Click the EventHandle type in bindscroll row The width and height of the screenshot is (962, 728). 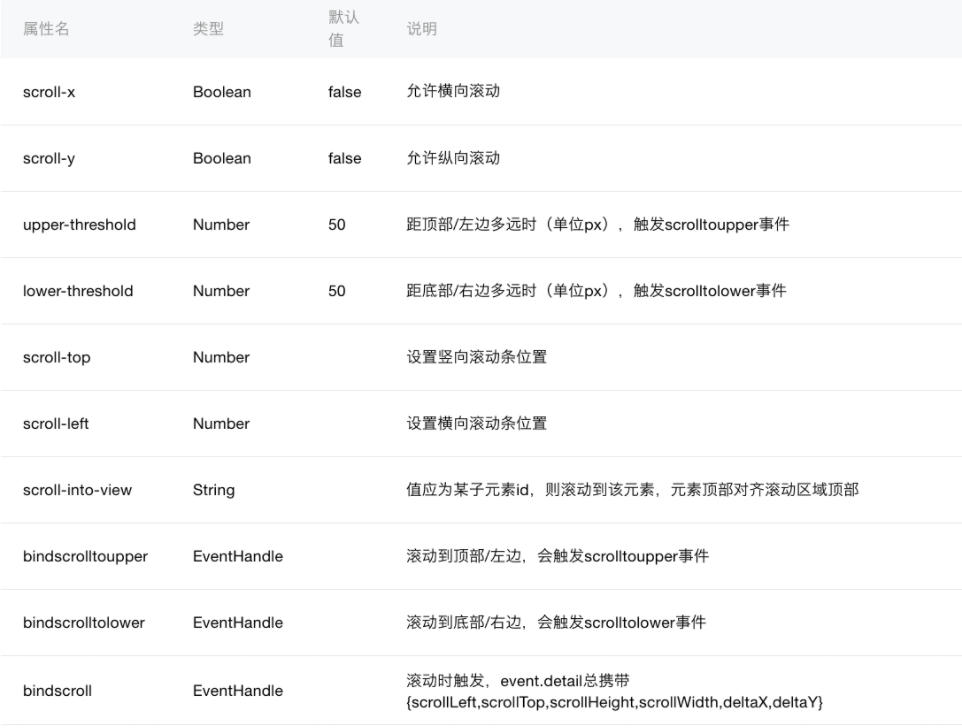pyautogui.click(x=238, y=690)
